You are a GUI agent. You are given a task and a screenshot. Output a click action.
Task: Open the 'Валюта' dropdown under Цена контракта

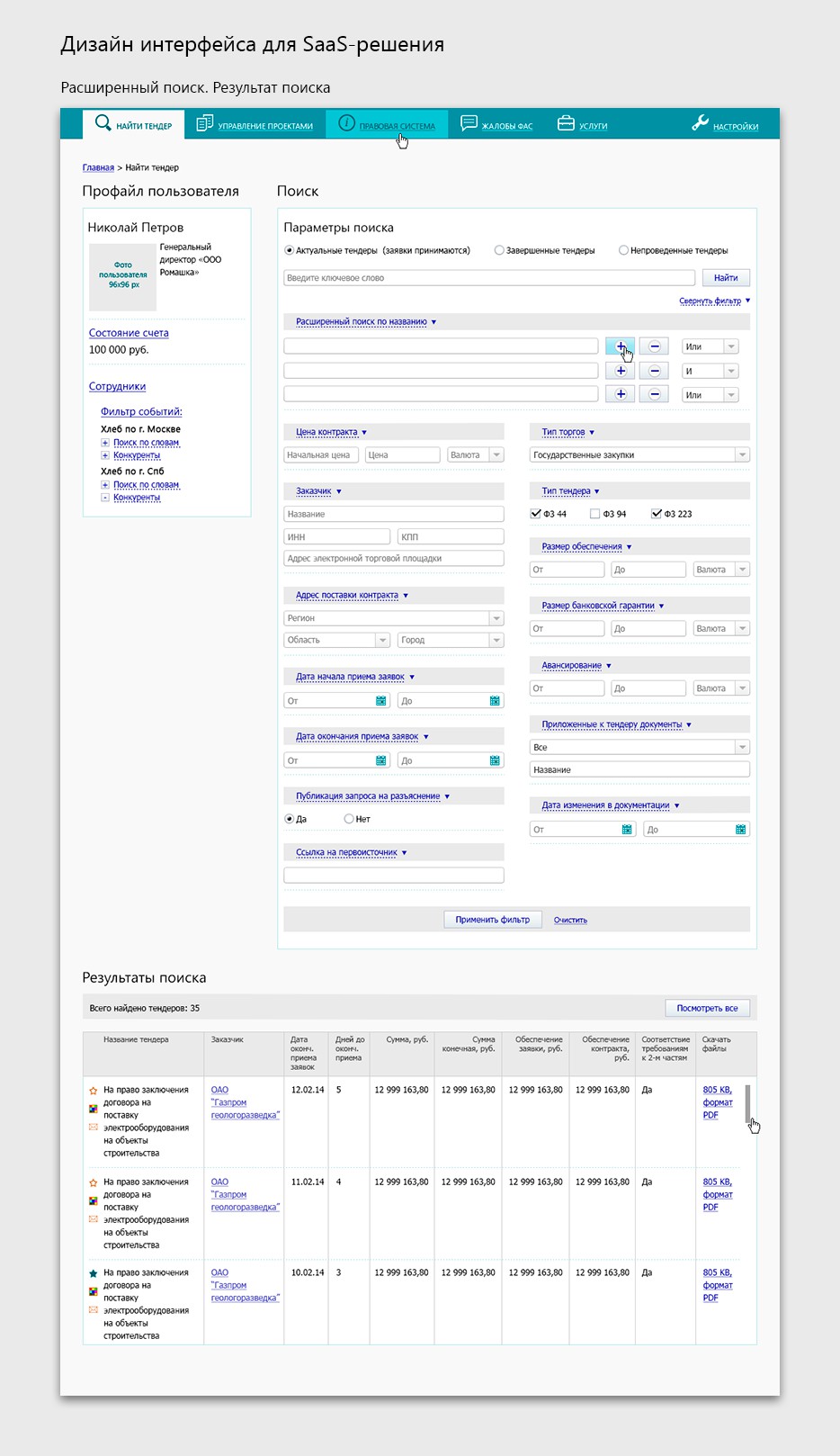coord(476,454)
